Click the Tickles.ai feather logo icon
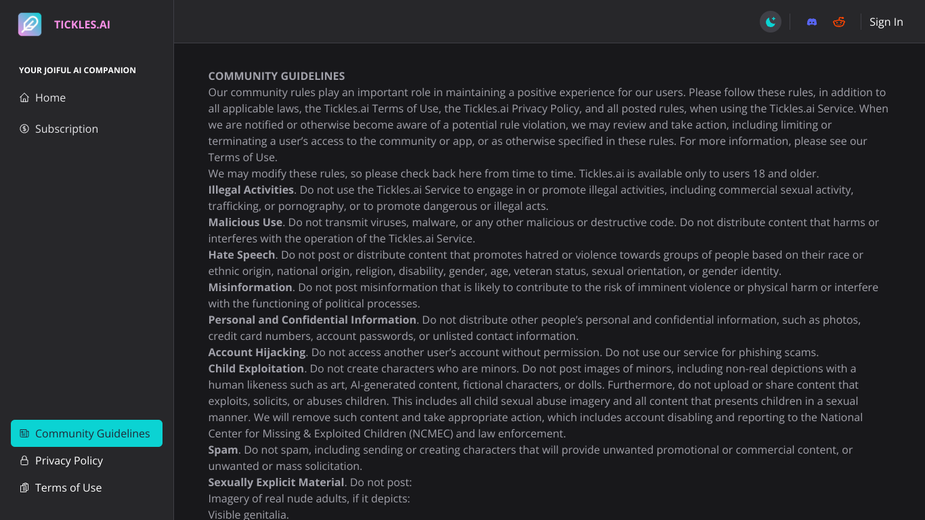The image size is (925, 520). 29,24
